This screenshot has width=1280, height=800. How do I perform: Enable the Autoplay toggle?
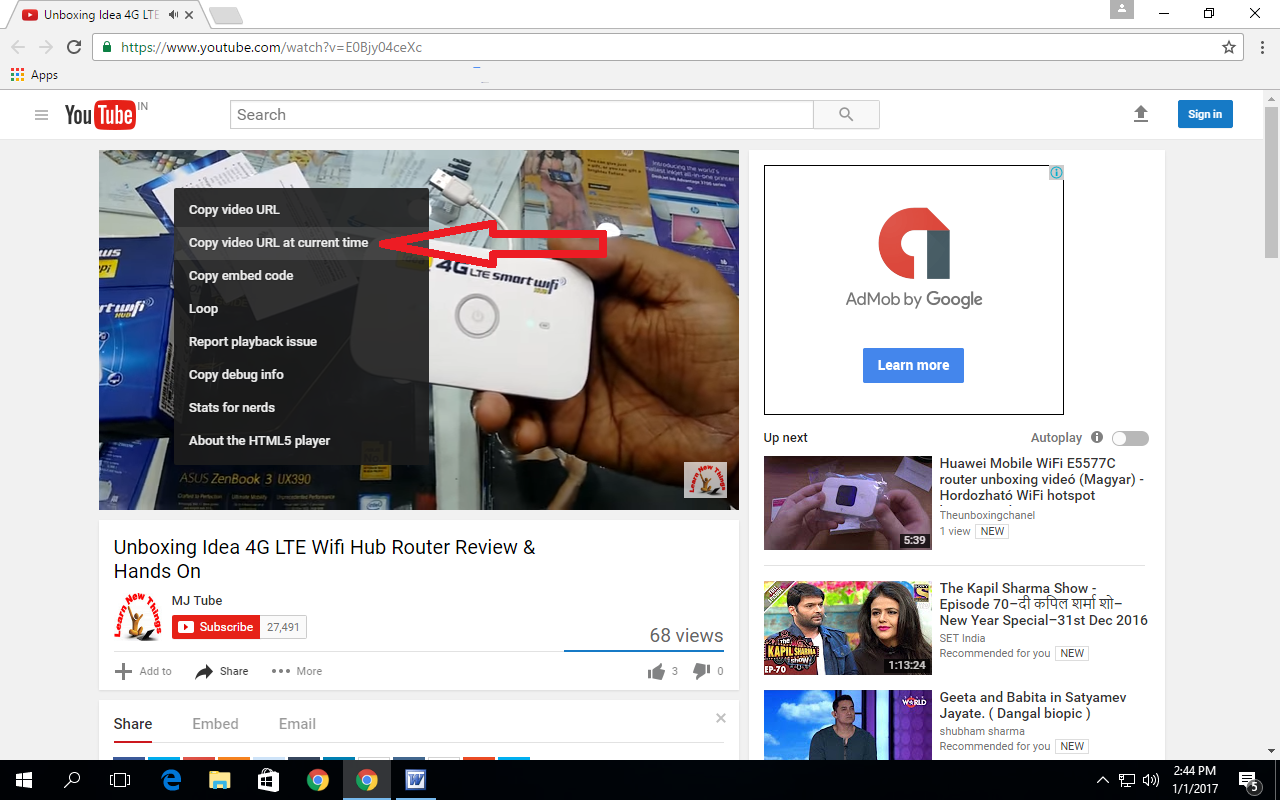[x=1130, y=438]
